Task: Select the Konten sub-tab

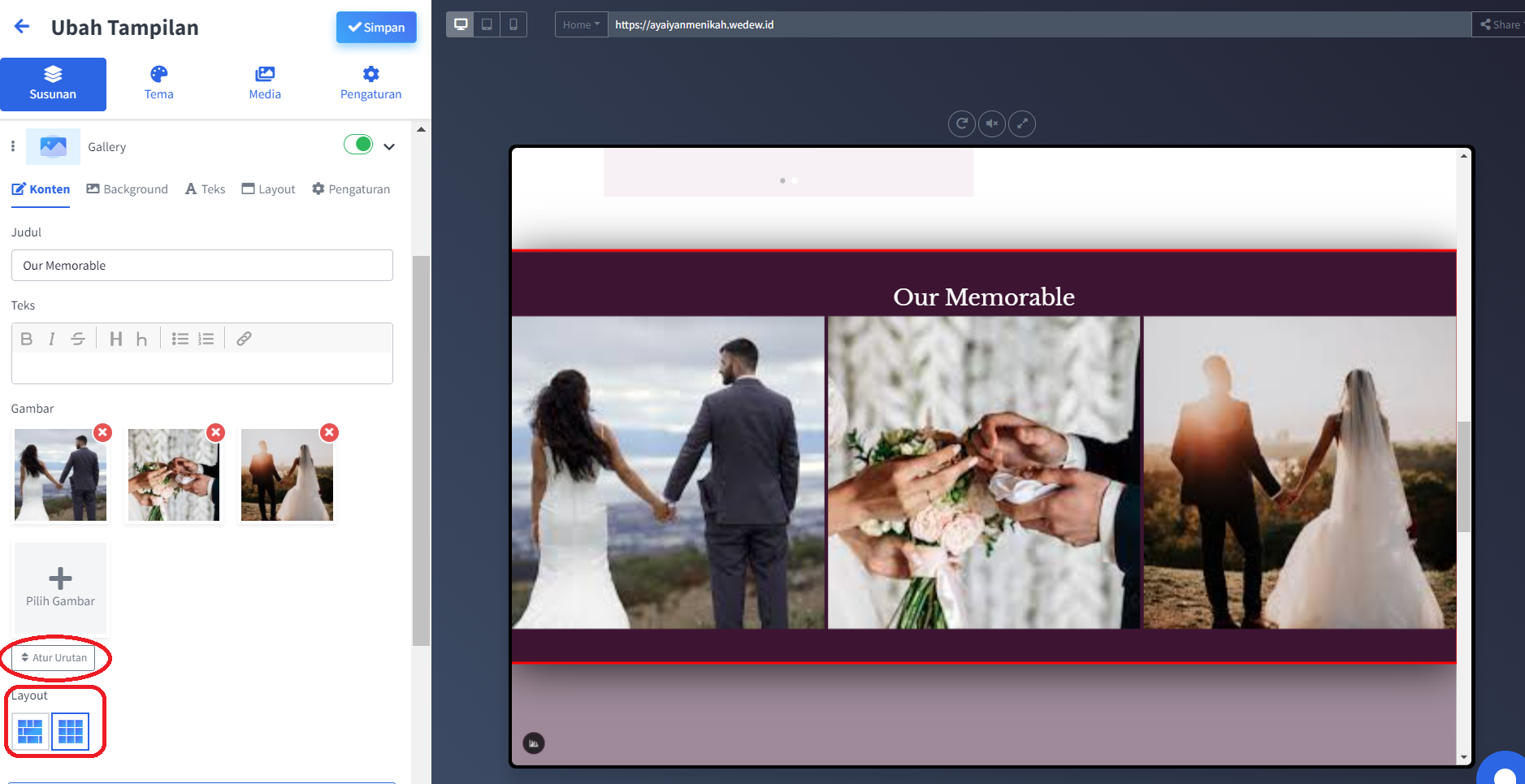Action: click(x=41, y=189)
